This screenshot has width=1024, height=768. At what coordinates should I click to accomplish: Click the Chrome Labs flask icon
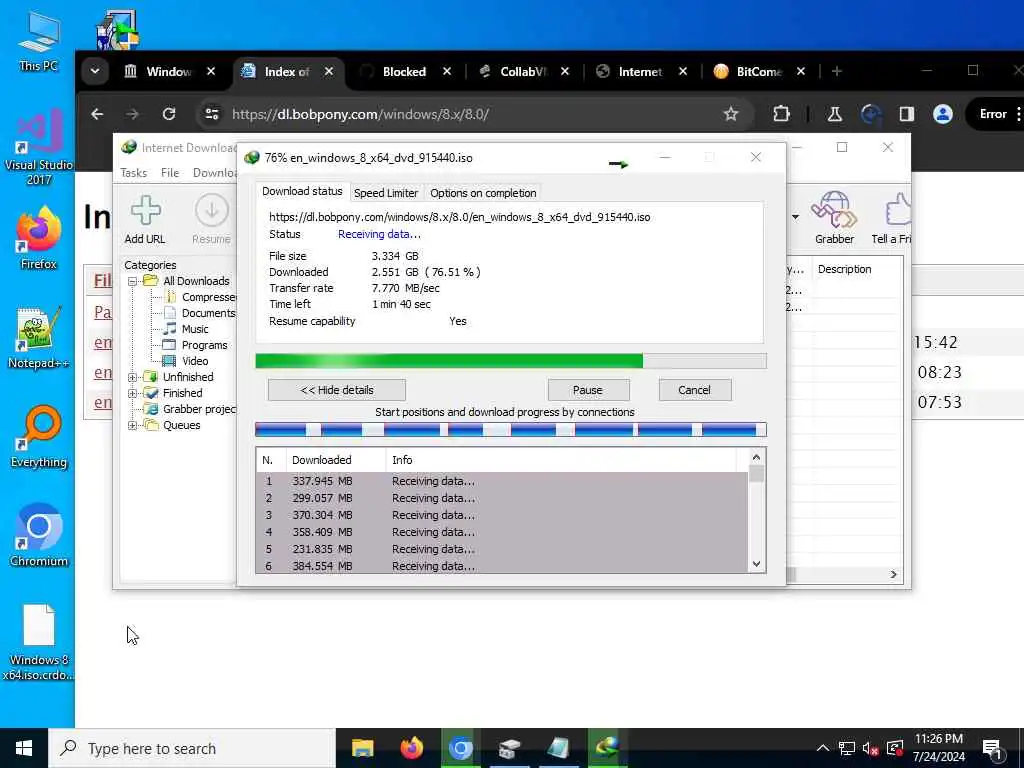pos(834,114)
